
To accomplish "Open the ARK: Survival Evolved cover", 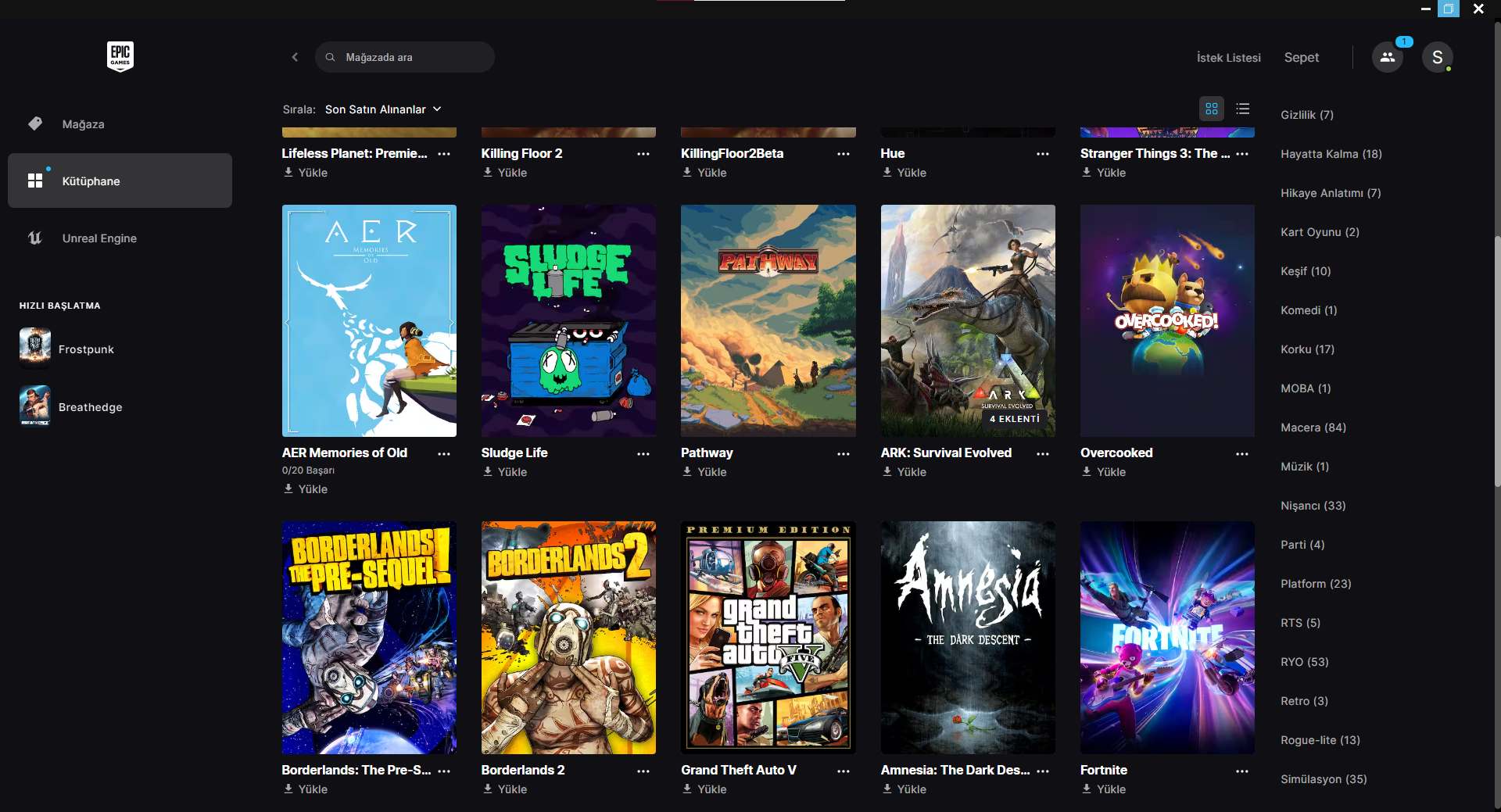I will pyautogui.click(x=968, y=320).
